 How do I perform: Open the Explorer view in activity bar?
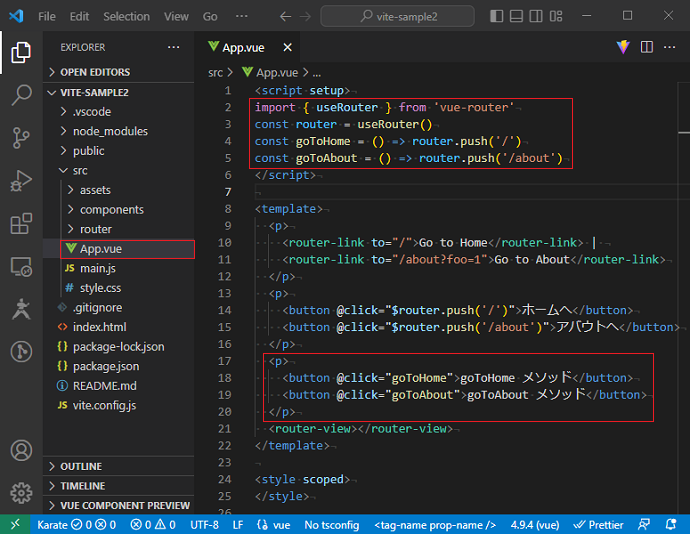coord(21,52)
